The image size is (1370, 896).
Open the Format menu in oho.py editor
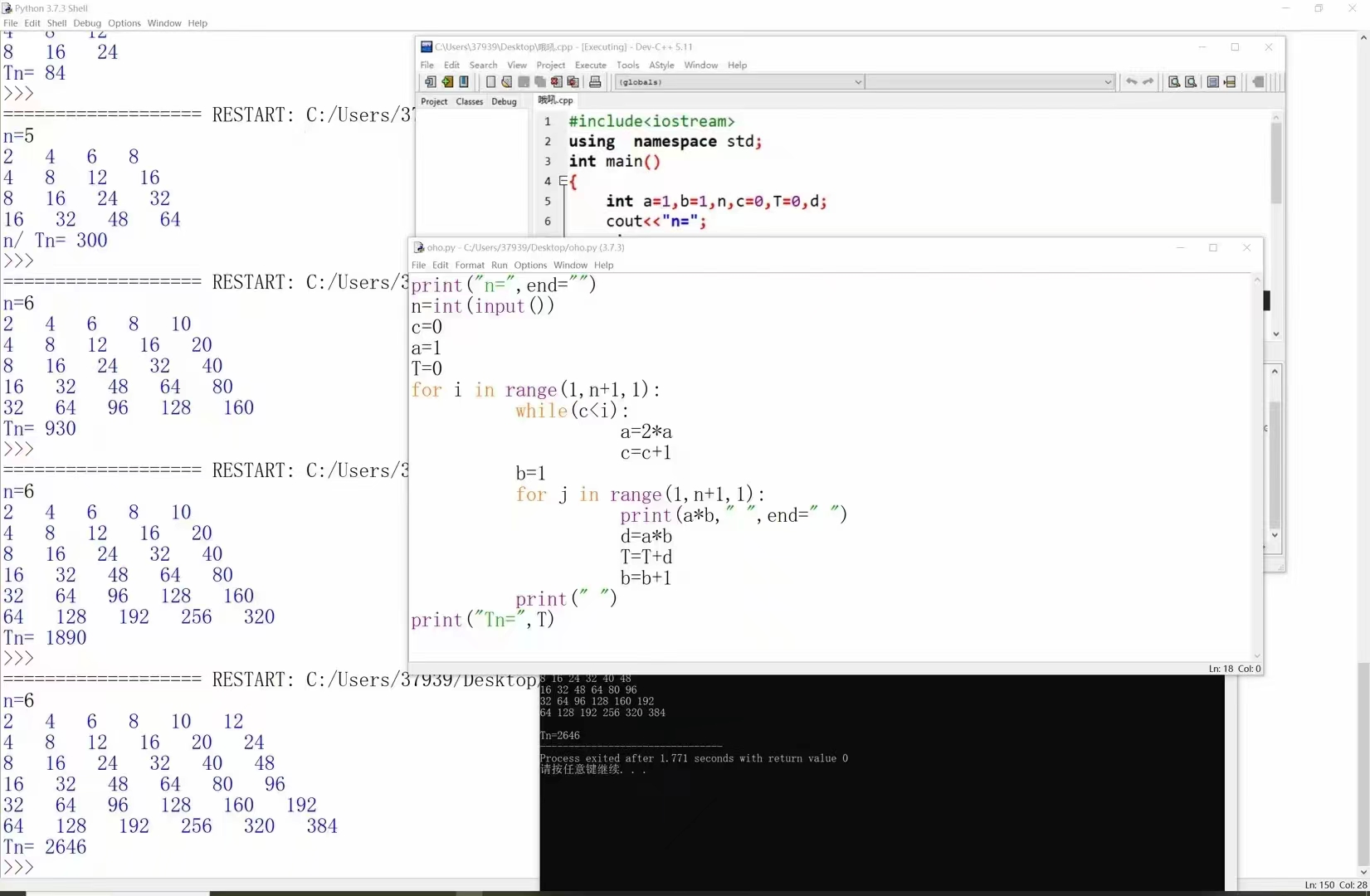coord(470,265)
